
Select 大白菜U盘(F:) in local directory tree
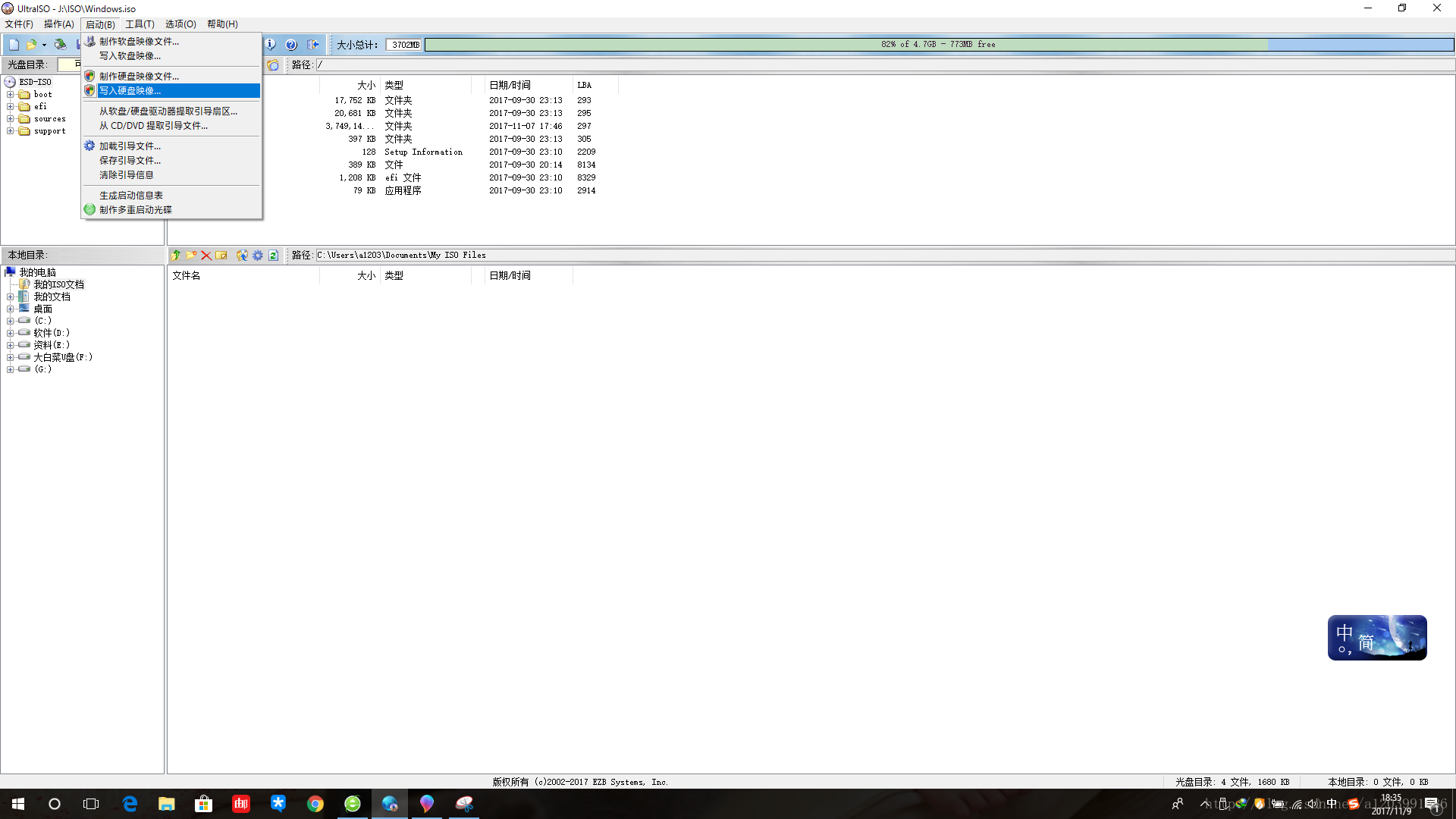click(x=63, y=357)
